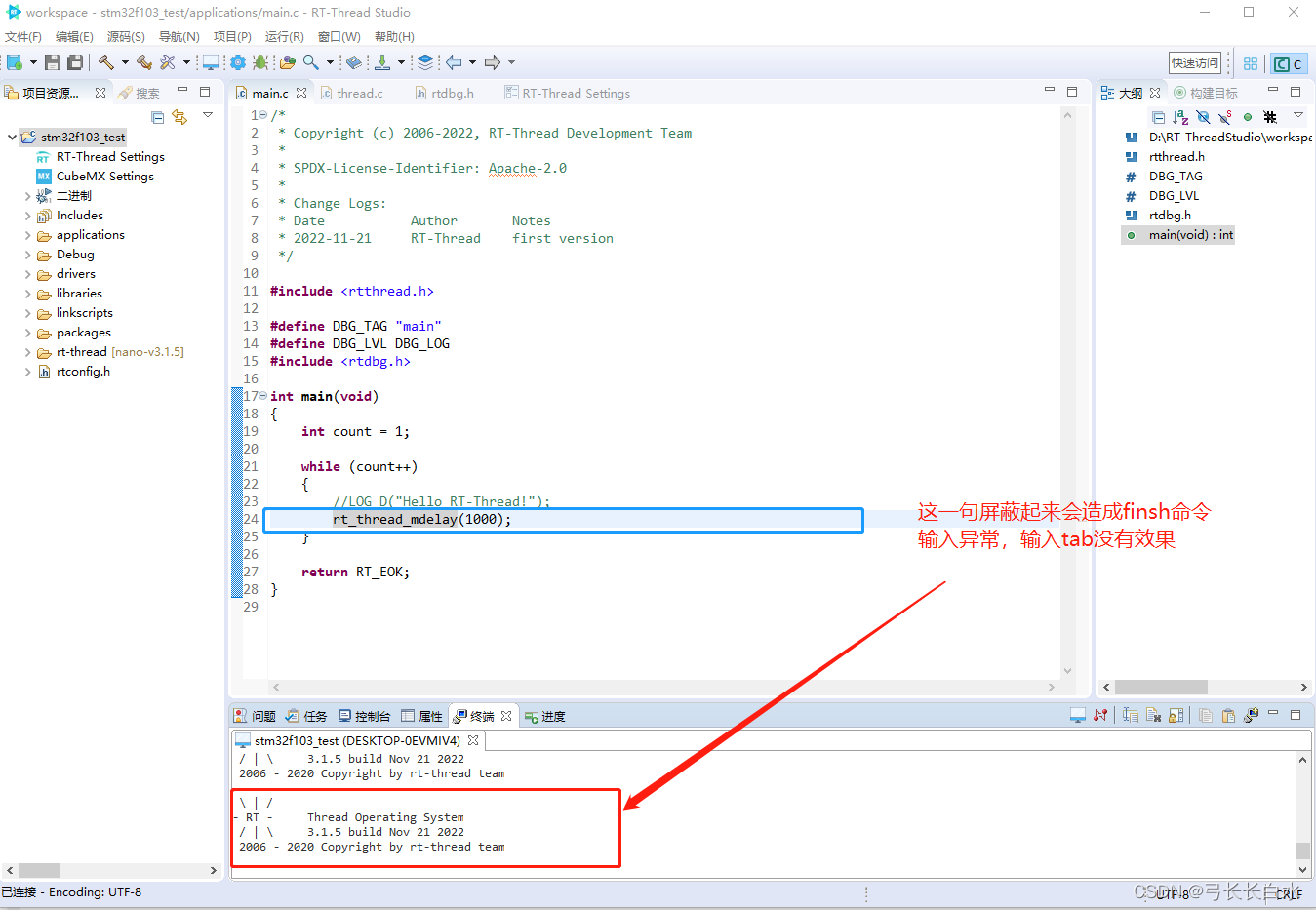The image size is (1316, 910).
Task: Go forward with the right arrow icon
Action: (x=493, y=62)
